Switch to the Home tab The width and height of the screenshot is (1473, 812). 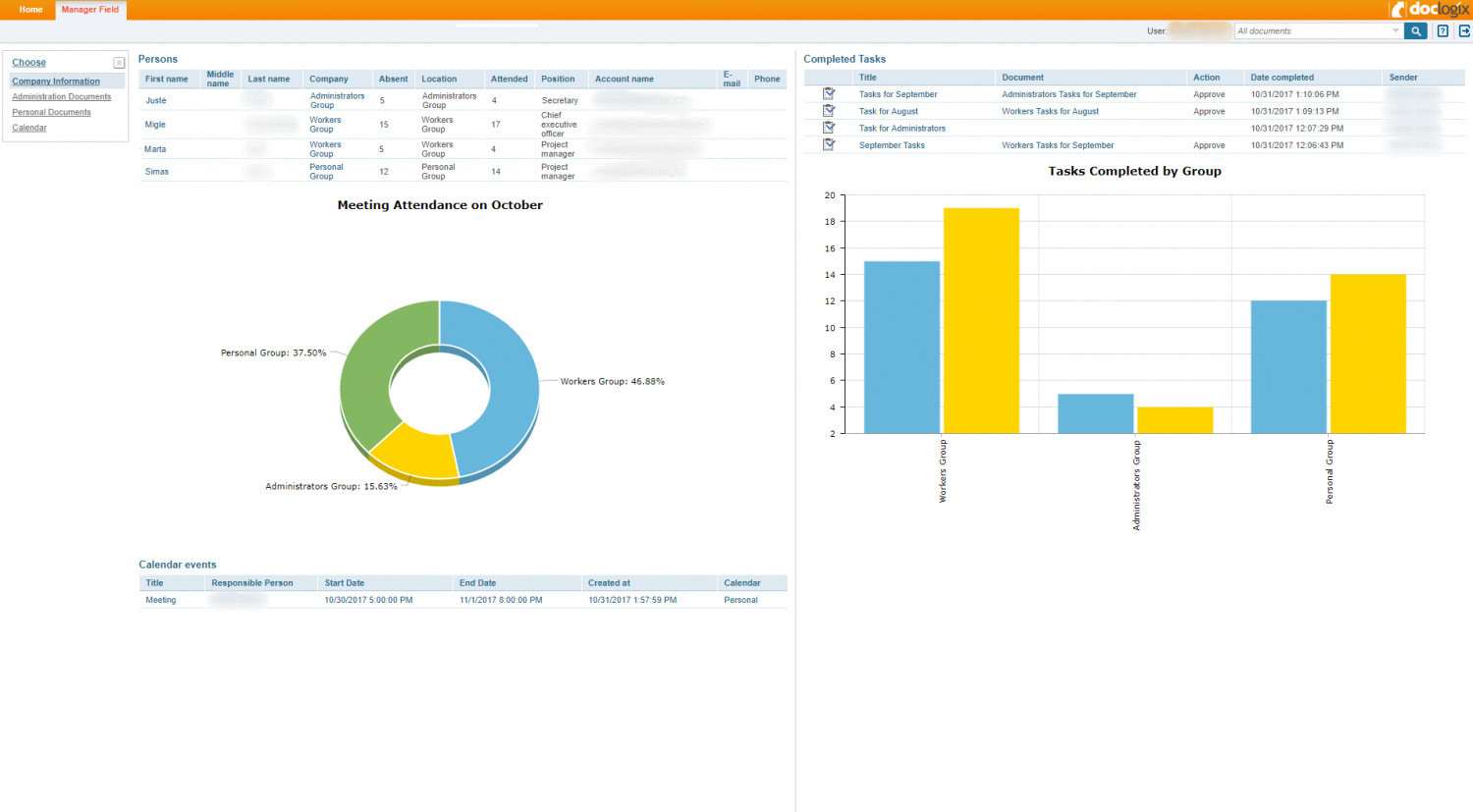tap(30, 10)
